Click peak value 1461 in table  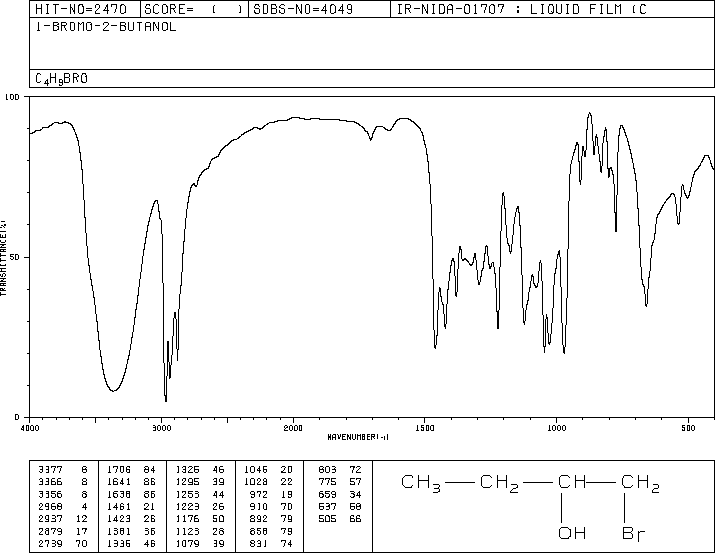pyautogui.click(x=119, y=506)
